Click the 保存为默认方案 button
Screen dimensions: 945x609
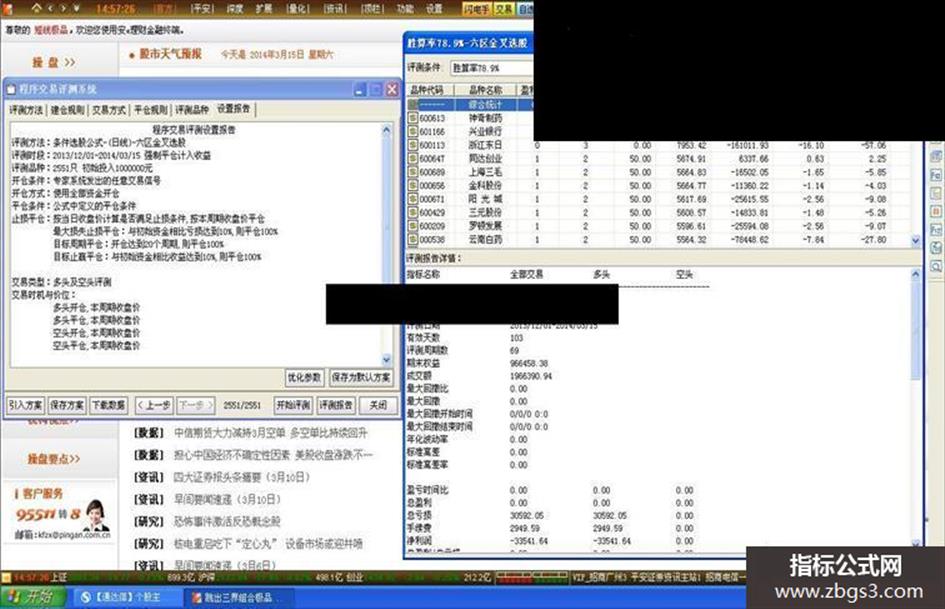point(360,377)
